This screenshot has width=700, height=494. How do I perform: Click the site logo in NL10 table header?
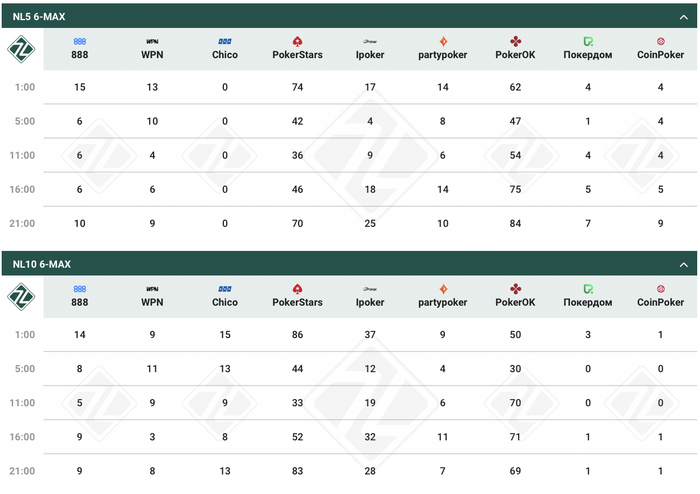click(x=22, y=296)
